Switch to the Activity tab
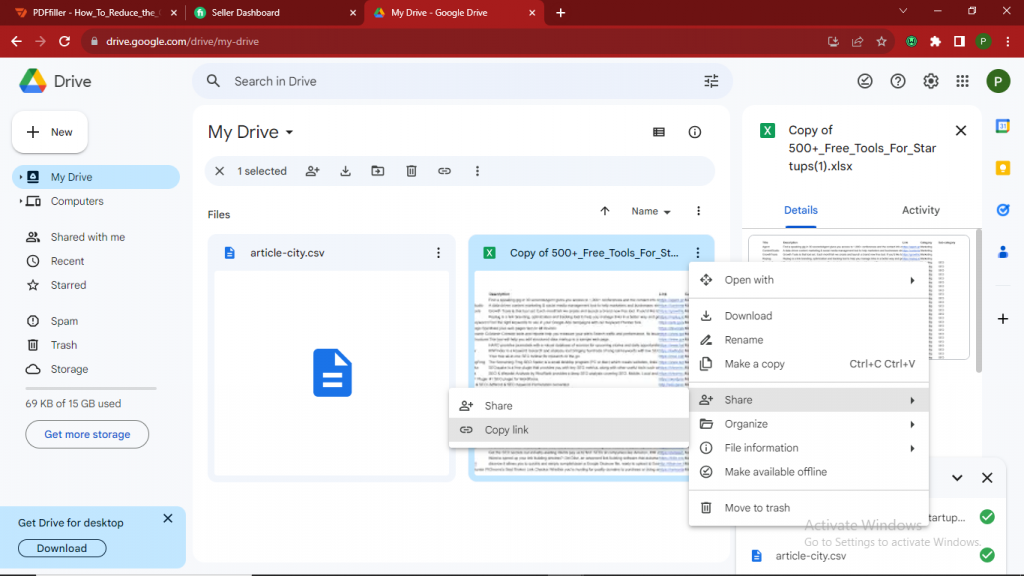1024x576 pixels. pyautogui.click(x=920, y=210)
